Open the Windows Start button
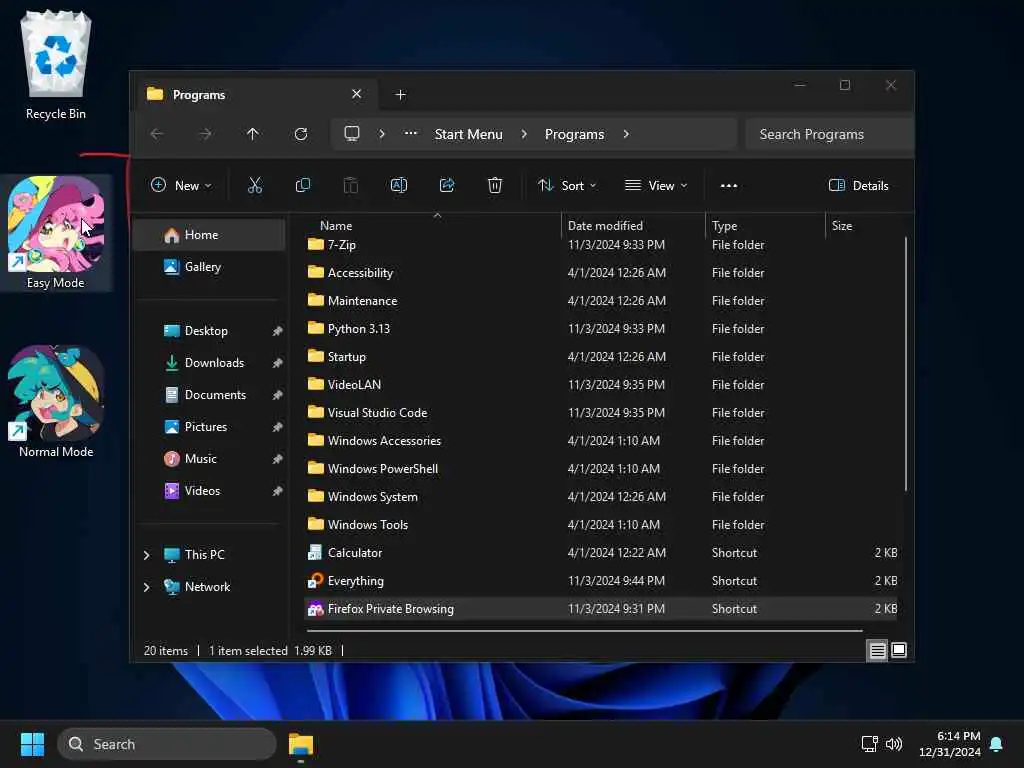Image resolution: width=1024 pixels, height=768 pixels. [x=33, y=744]
